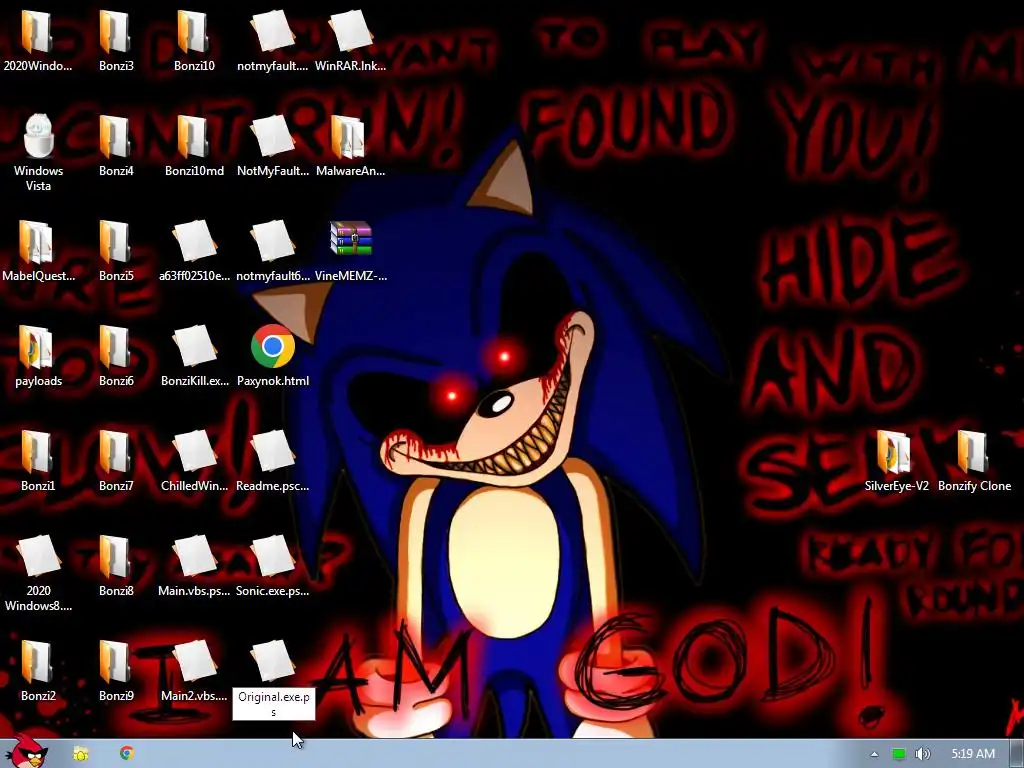
Task: Open the Bonzi1 folder
Action: point(37,452)
